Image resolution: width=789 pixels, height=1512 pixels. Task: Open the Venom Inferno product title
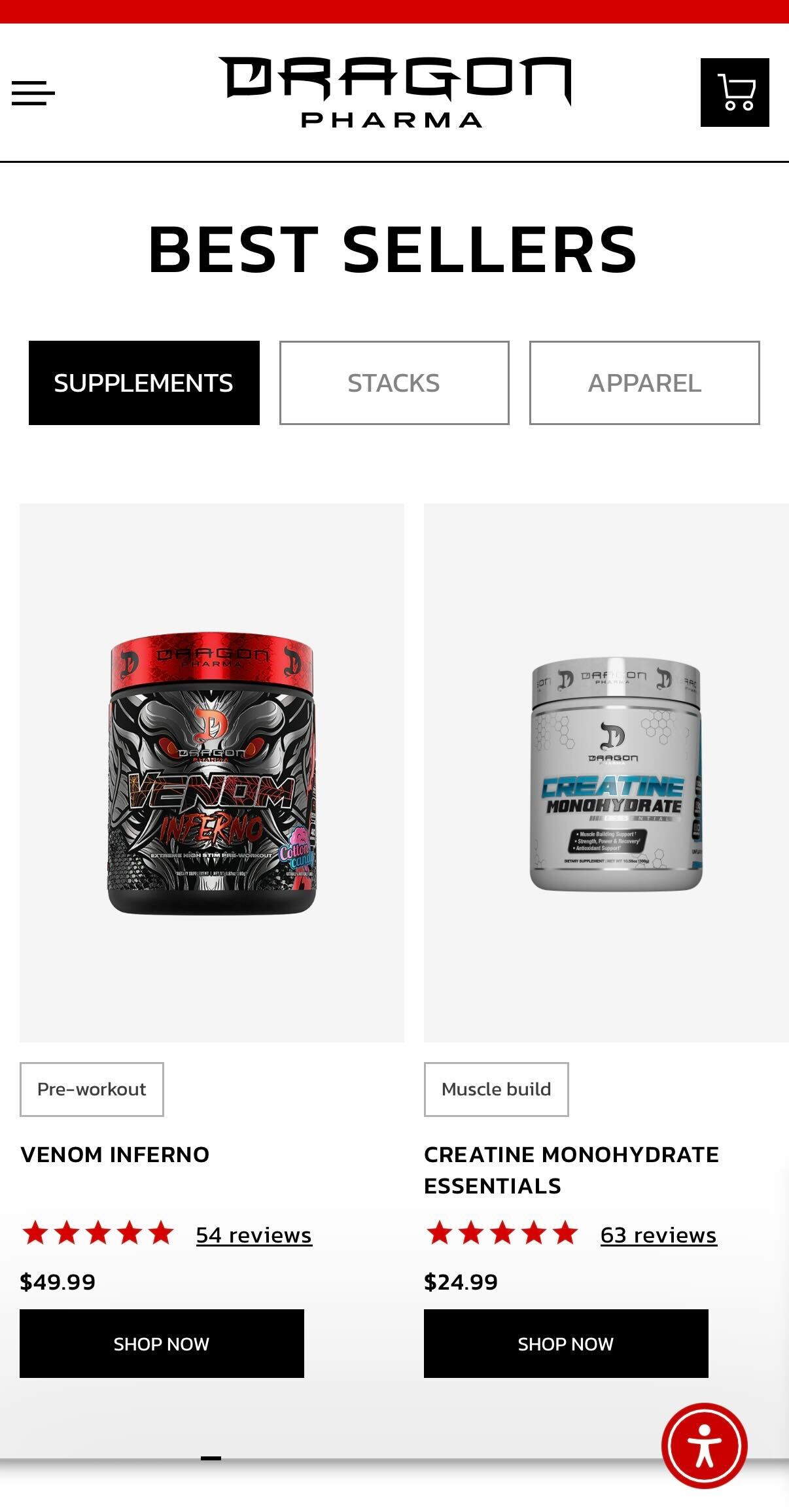115,1154
